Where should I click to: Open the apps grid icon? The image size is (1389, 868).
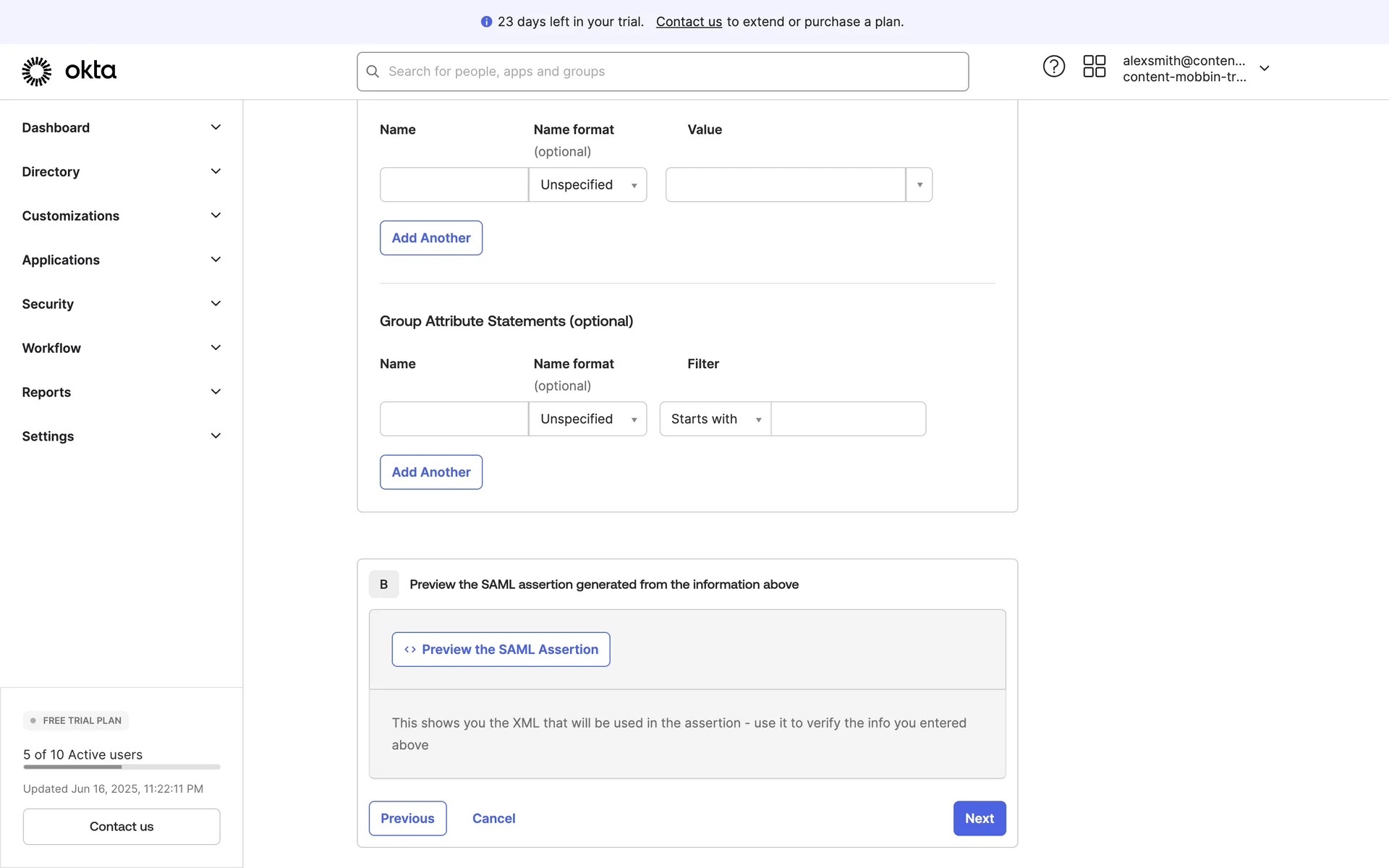1094,67
